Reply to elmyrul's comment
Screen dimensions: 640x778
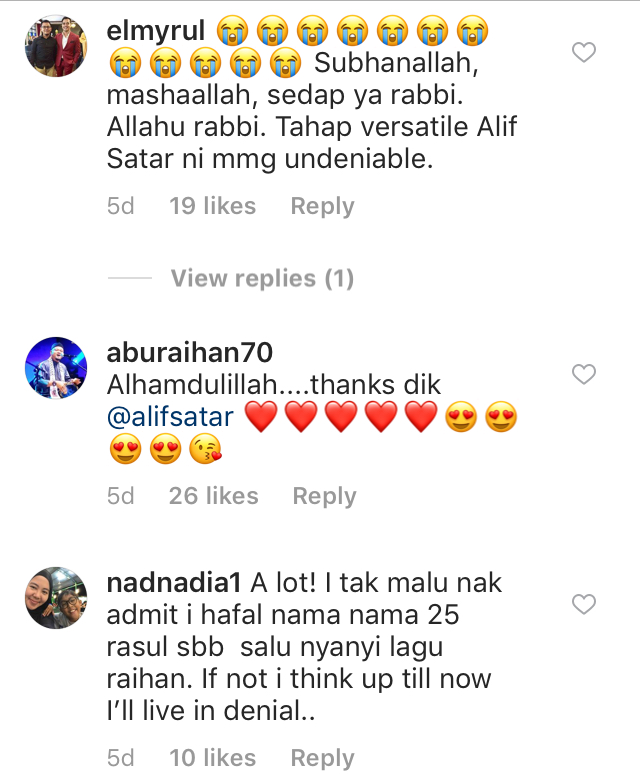(322, 206)
